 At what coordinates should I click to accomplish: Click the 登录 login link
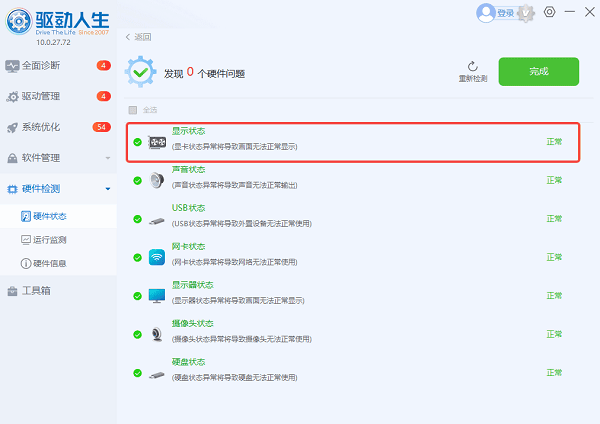click(505, 13)
